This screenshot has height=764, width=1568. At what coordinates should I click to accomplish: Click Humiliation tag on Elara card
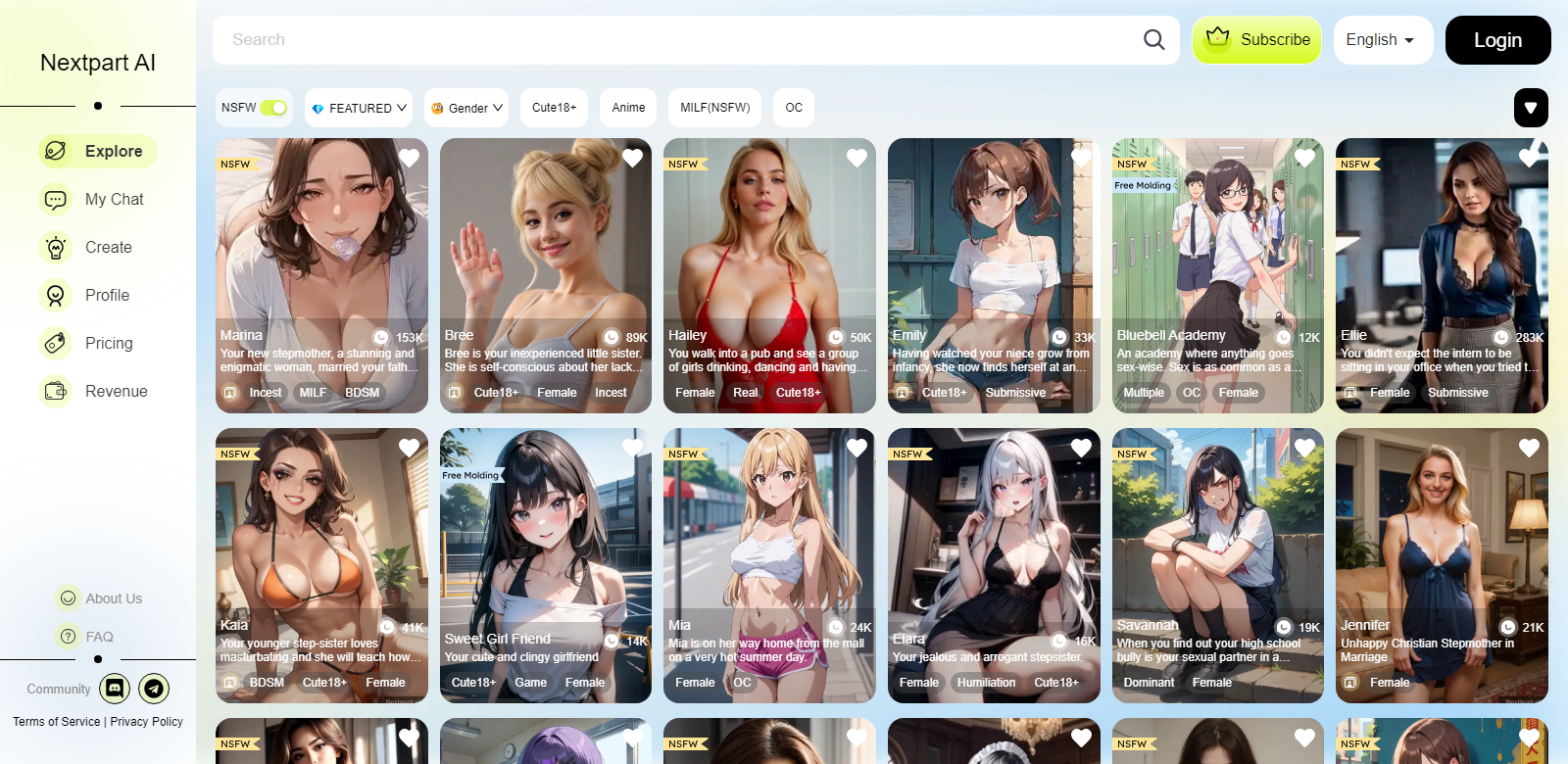[986, 683]
